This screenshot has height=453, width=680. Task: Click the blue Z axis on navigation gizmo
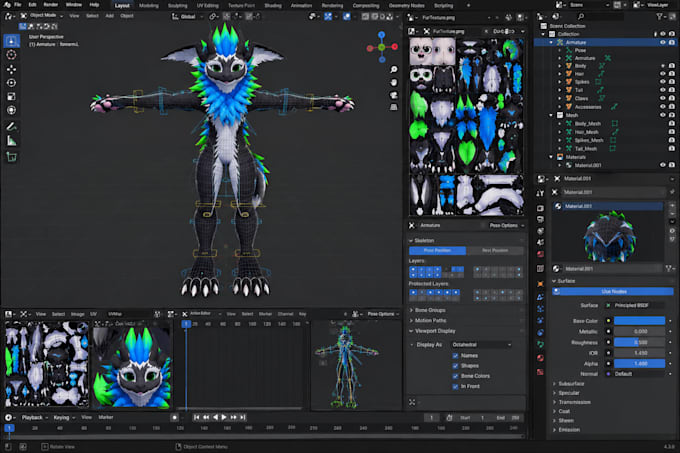coord(381,34)
